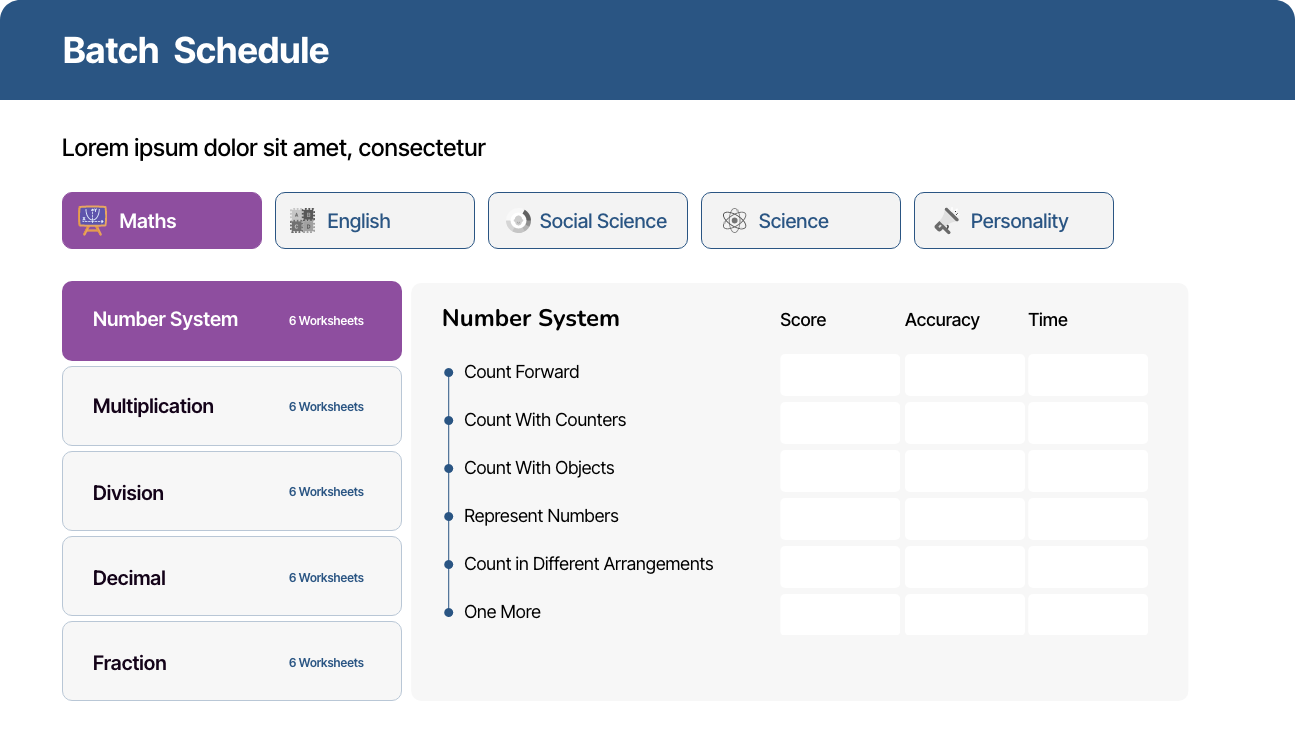Click the Social Science ring icon
The image size is (1295, 750).
518,221
